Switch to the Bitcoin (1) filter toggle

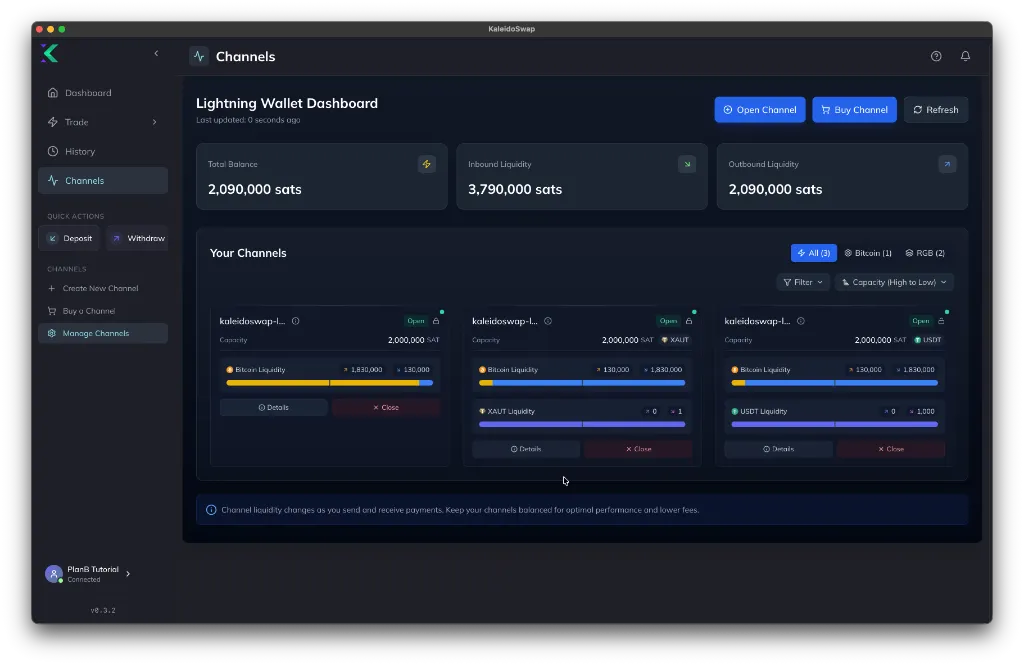pos(868,253)
